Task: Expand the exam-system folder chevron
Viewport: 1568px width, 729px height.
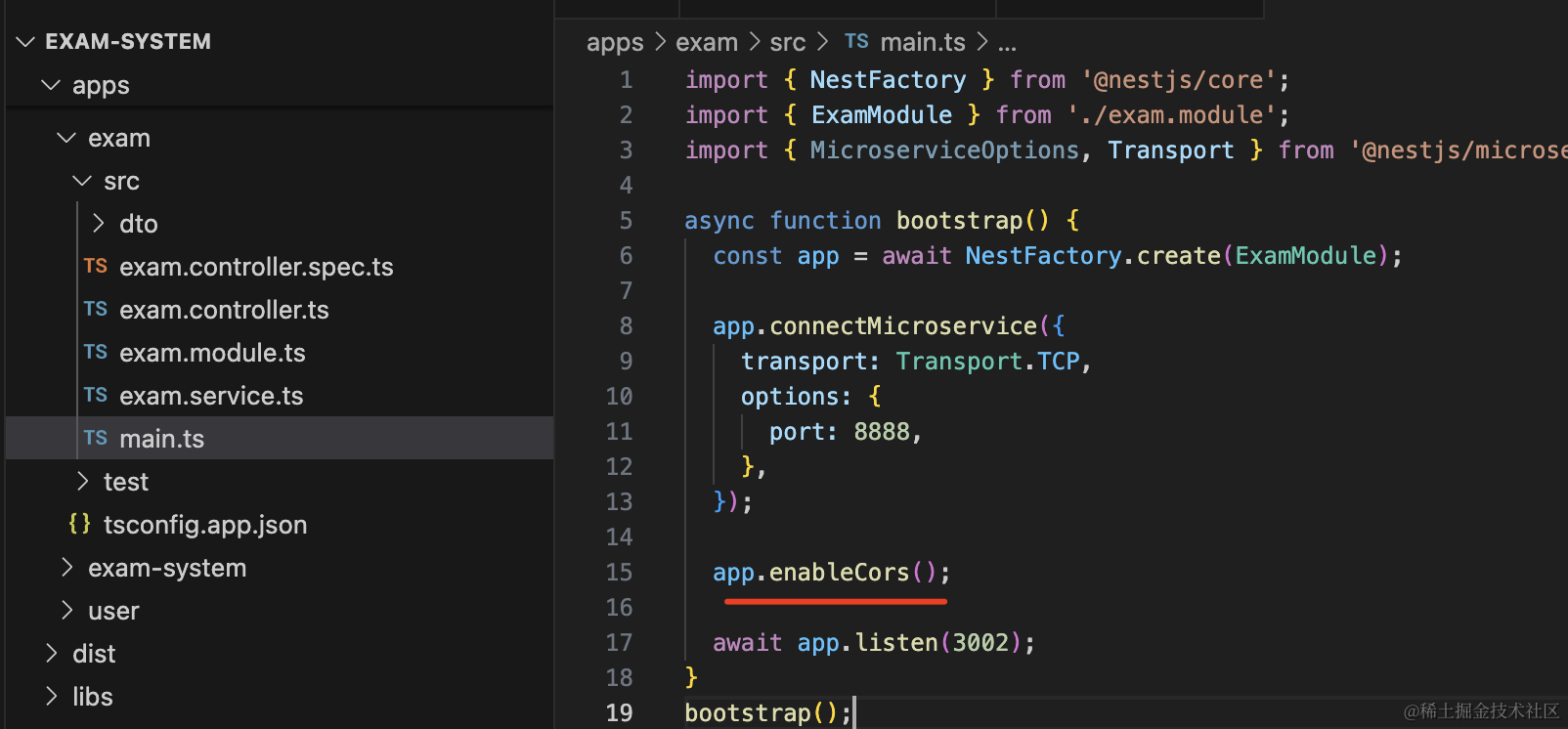Action: point(66,568)
